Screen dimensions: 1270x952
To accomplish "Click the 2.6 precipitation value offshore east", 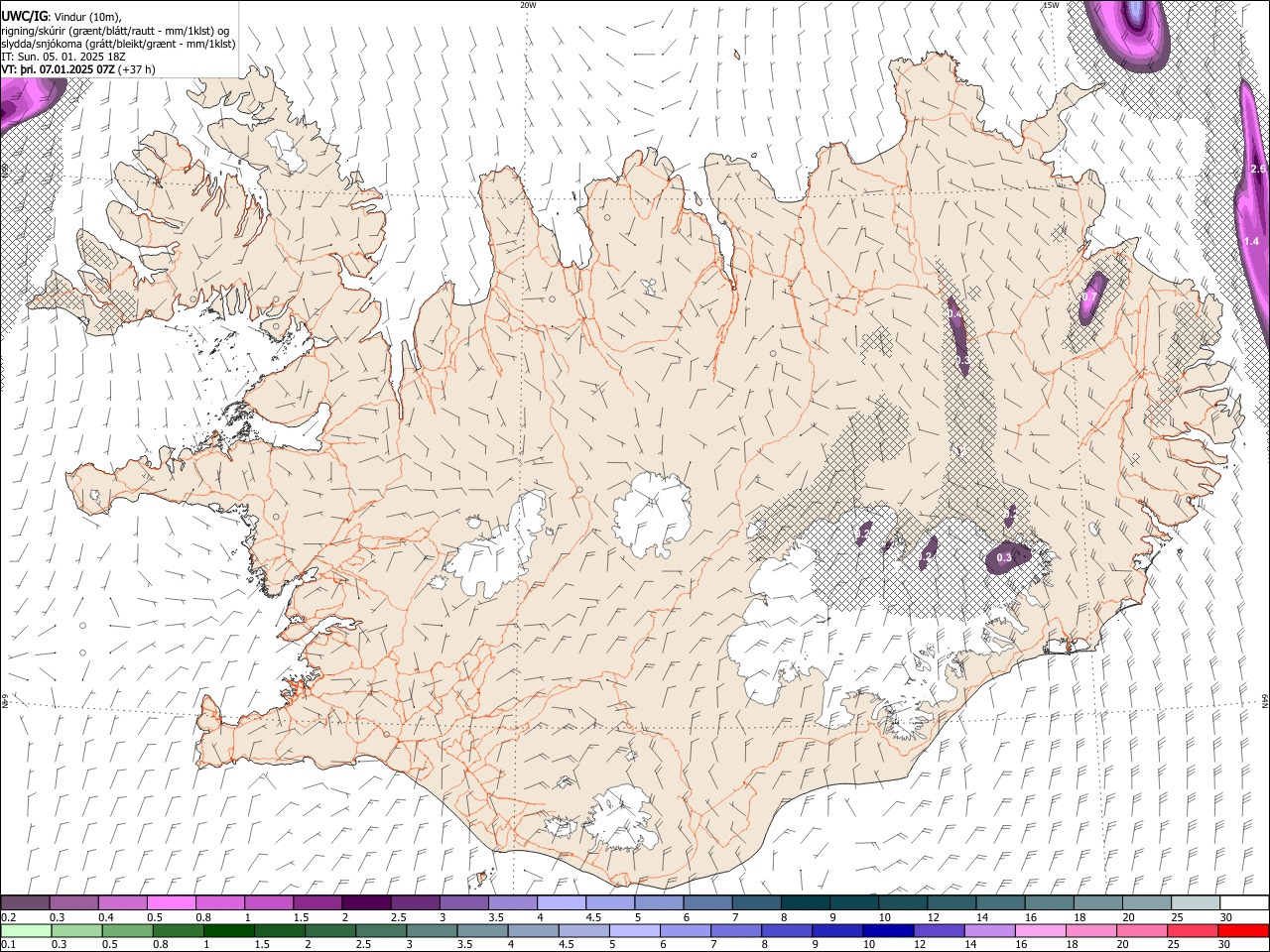I will point(1258,170).
